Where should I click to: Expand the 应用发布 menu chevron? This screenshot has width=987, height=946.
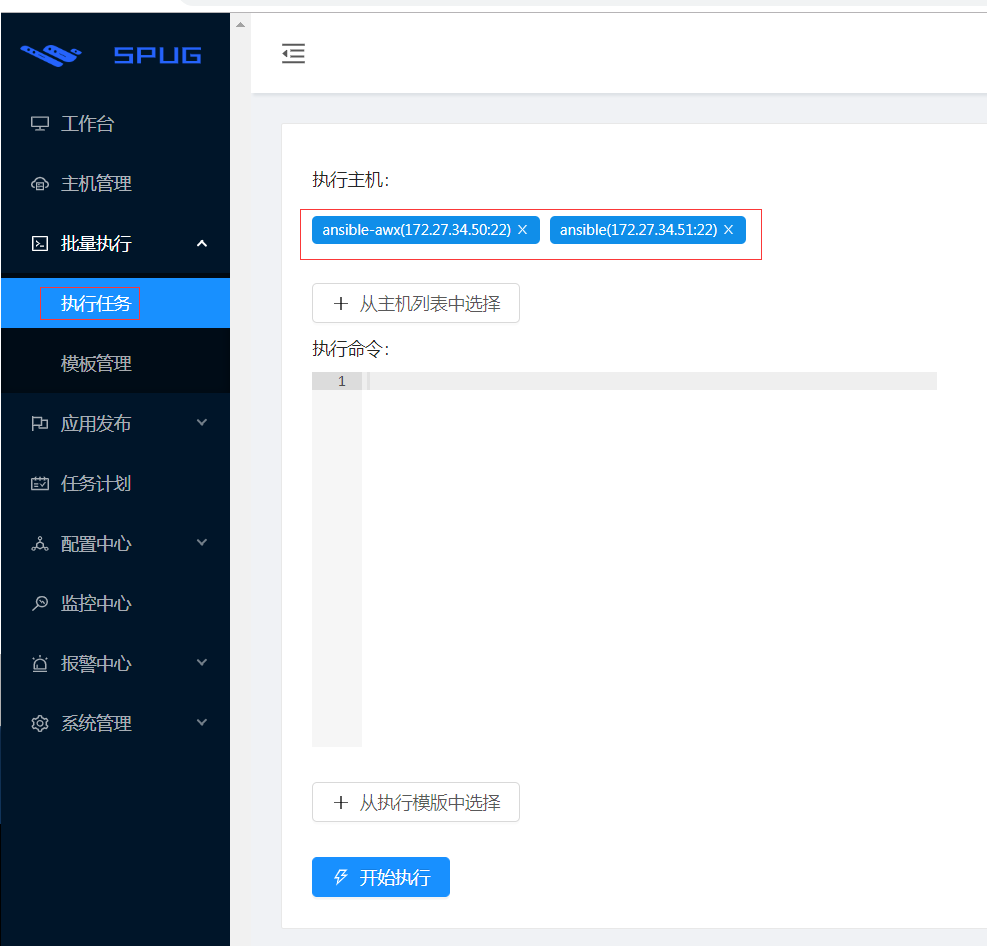(x=202, y=422)
